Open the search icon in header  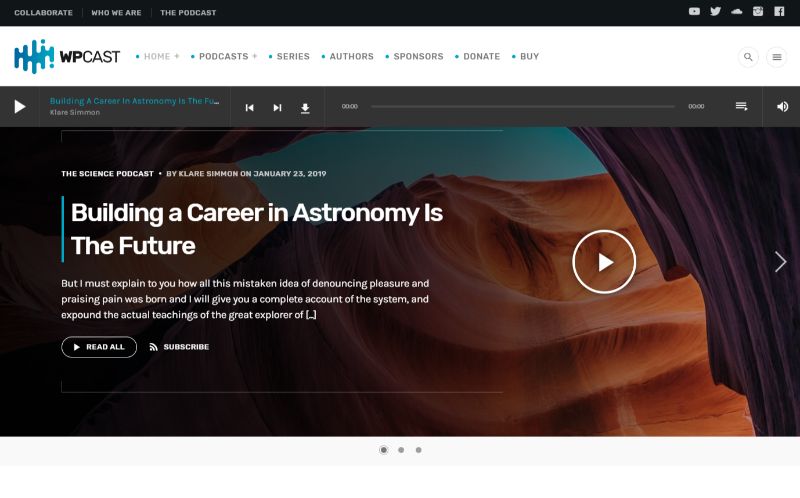click(748, 57)
